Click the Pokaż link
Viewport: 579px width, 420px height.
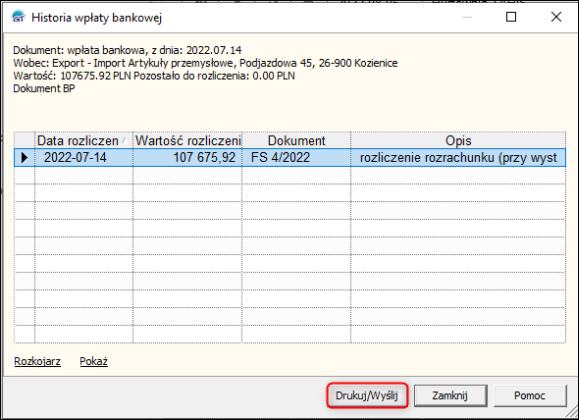(94, 361)
